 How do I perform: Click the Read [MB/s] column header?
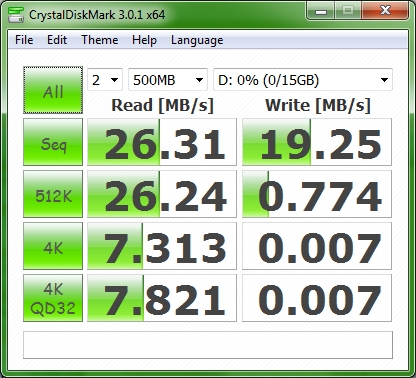[162, 105]
